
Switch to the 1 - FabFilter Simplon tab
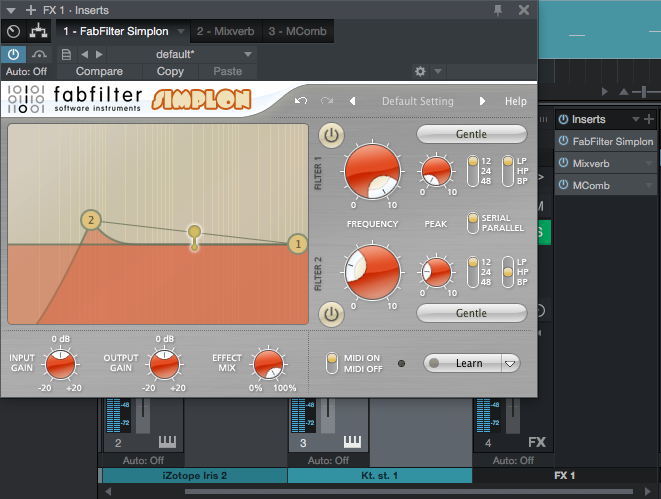click(116, 31)
